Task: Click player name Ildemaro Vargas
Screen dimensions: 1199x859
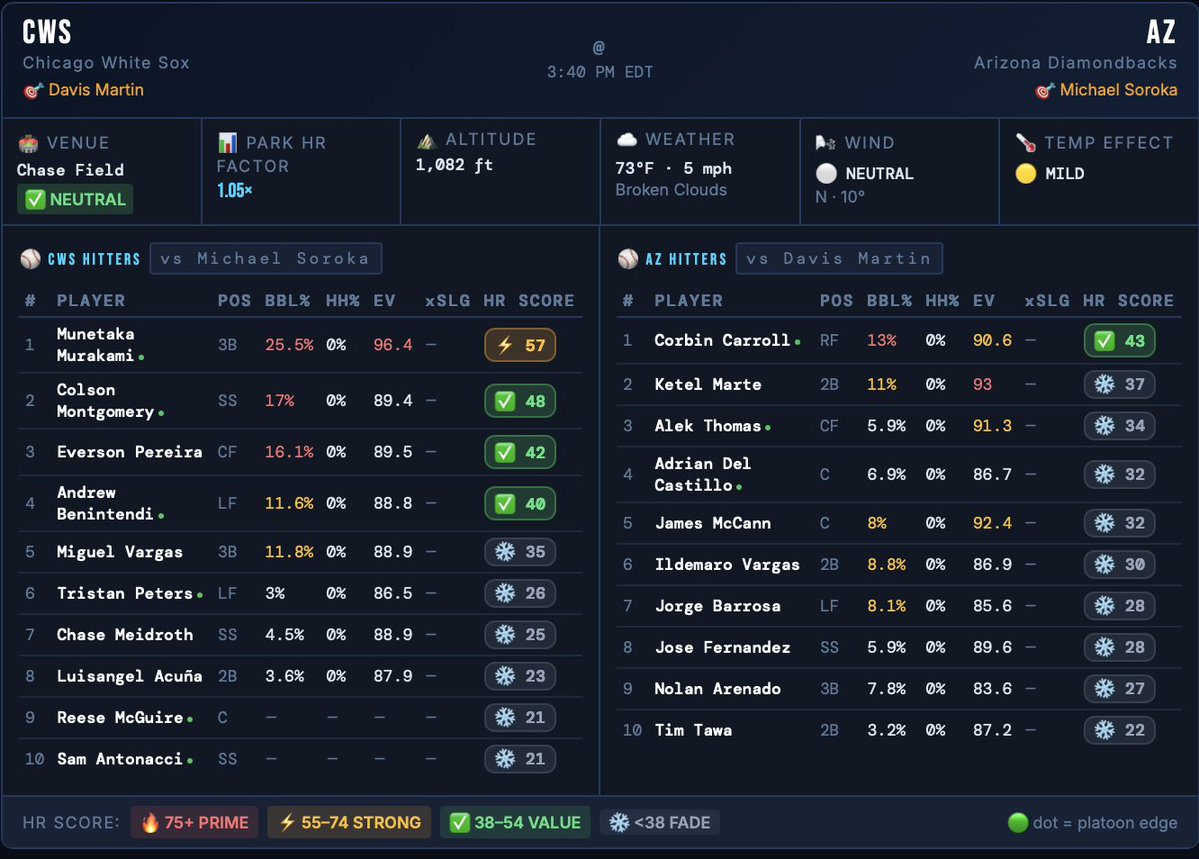Action: (726, 565)
